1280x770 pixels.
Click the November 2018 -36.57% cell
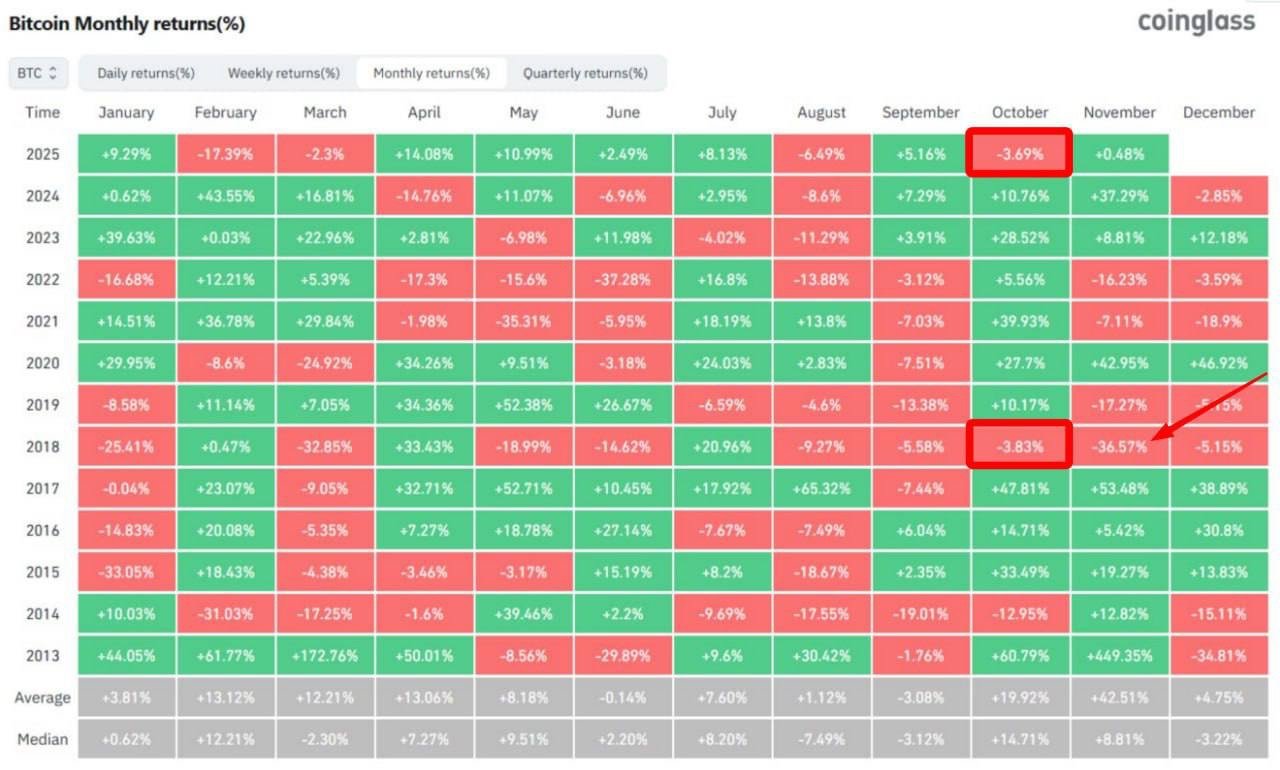pos(1119,446)
